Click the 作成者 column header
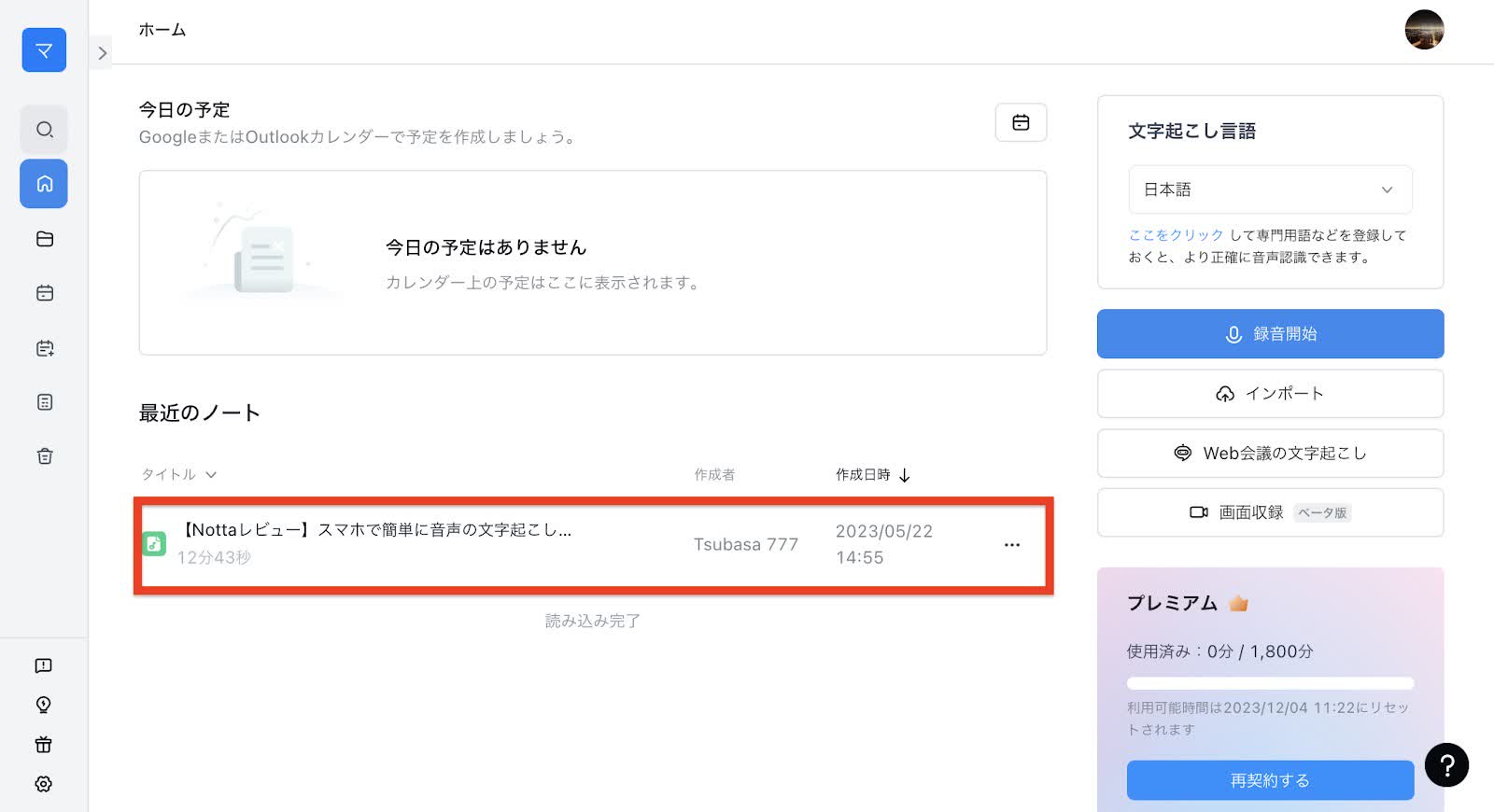Image resolution: width=1494 pixels, height=812 pixels. pyautogui.click(x=714, y=475)
